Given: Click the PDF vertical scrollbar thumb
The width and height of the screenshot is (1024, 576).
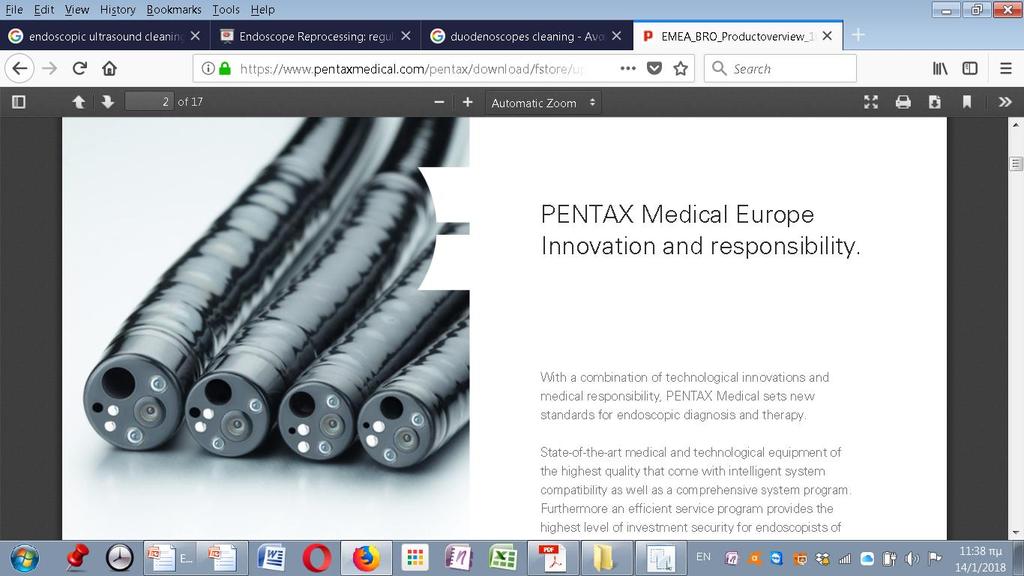Looking at the screenshot, I should (x=1016, y=163).
